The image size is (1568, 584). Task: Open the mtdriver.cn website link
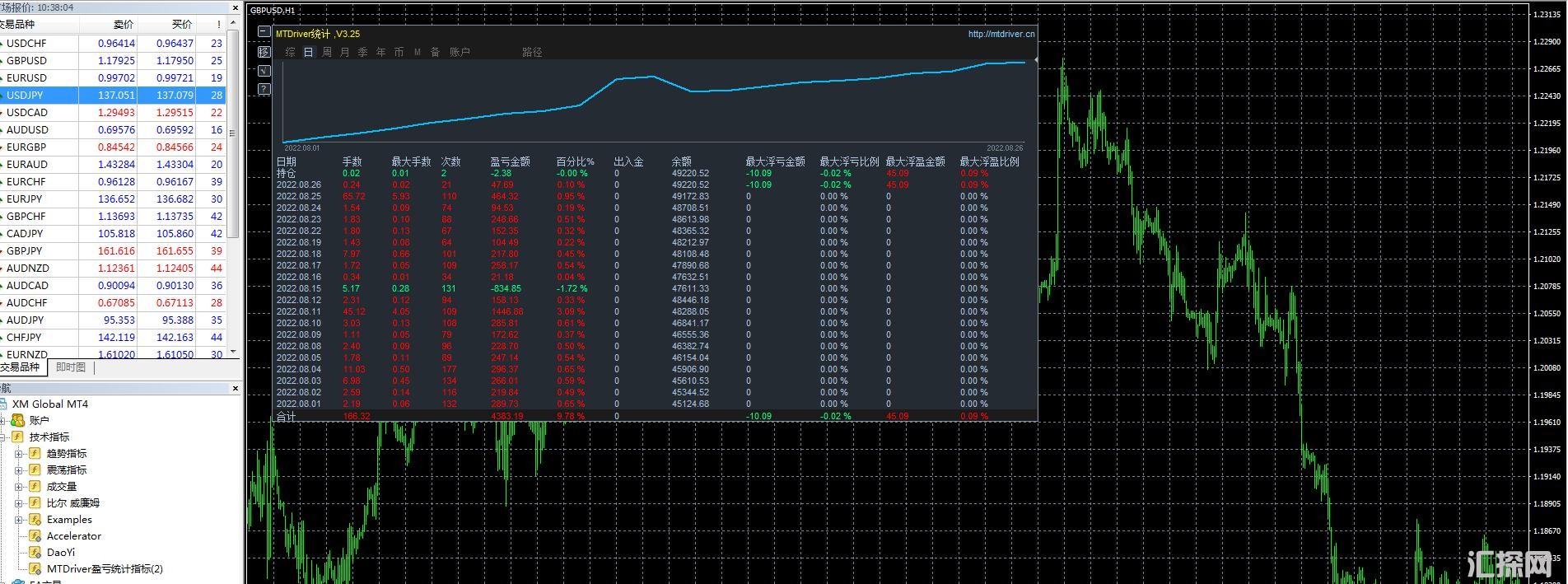coord(1001,35)
